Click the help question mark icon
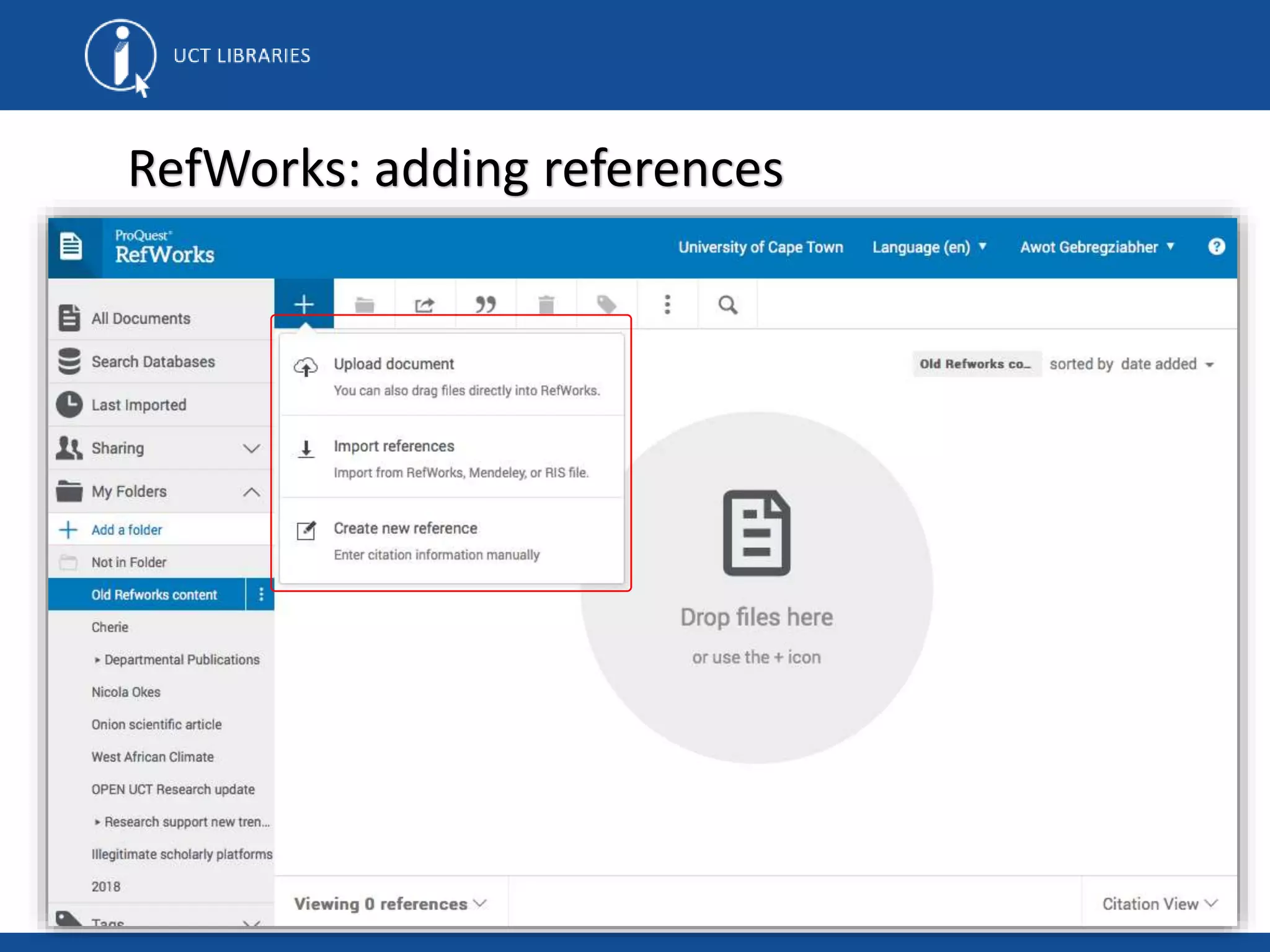The height and width of the screenshot is (952, 1270). pyautogui.click(x=1216, y=247)
